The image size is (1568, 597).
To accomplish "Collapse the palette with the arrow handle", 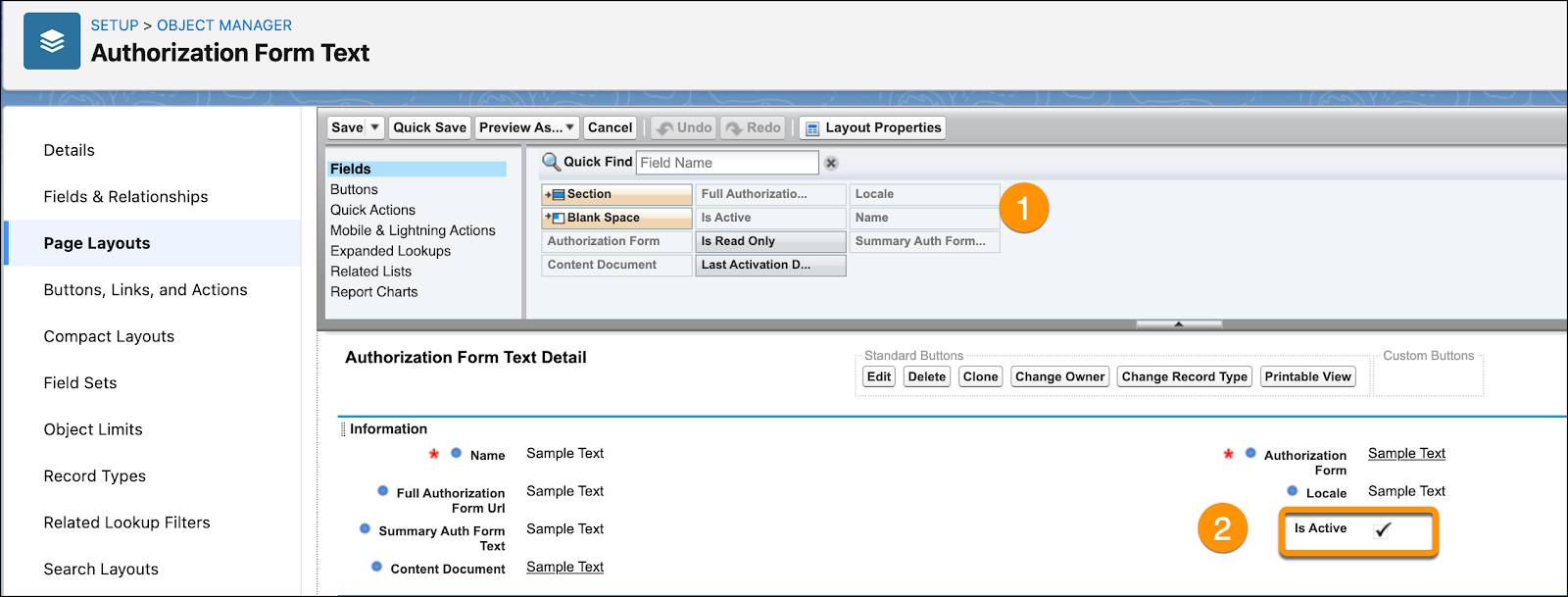I will tap(1178, 323).
